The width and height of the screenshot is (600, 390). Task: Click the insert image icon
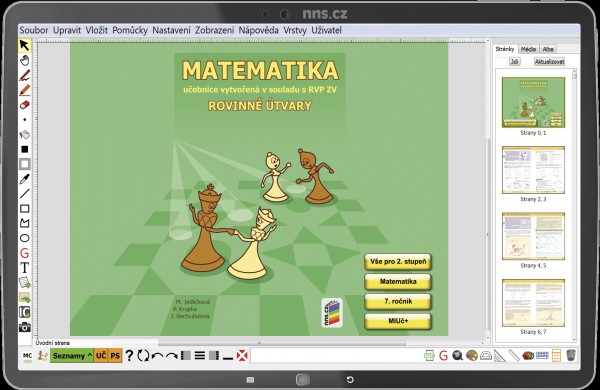coord(24,297)
